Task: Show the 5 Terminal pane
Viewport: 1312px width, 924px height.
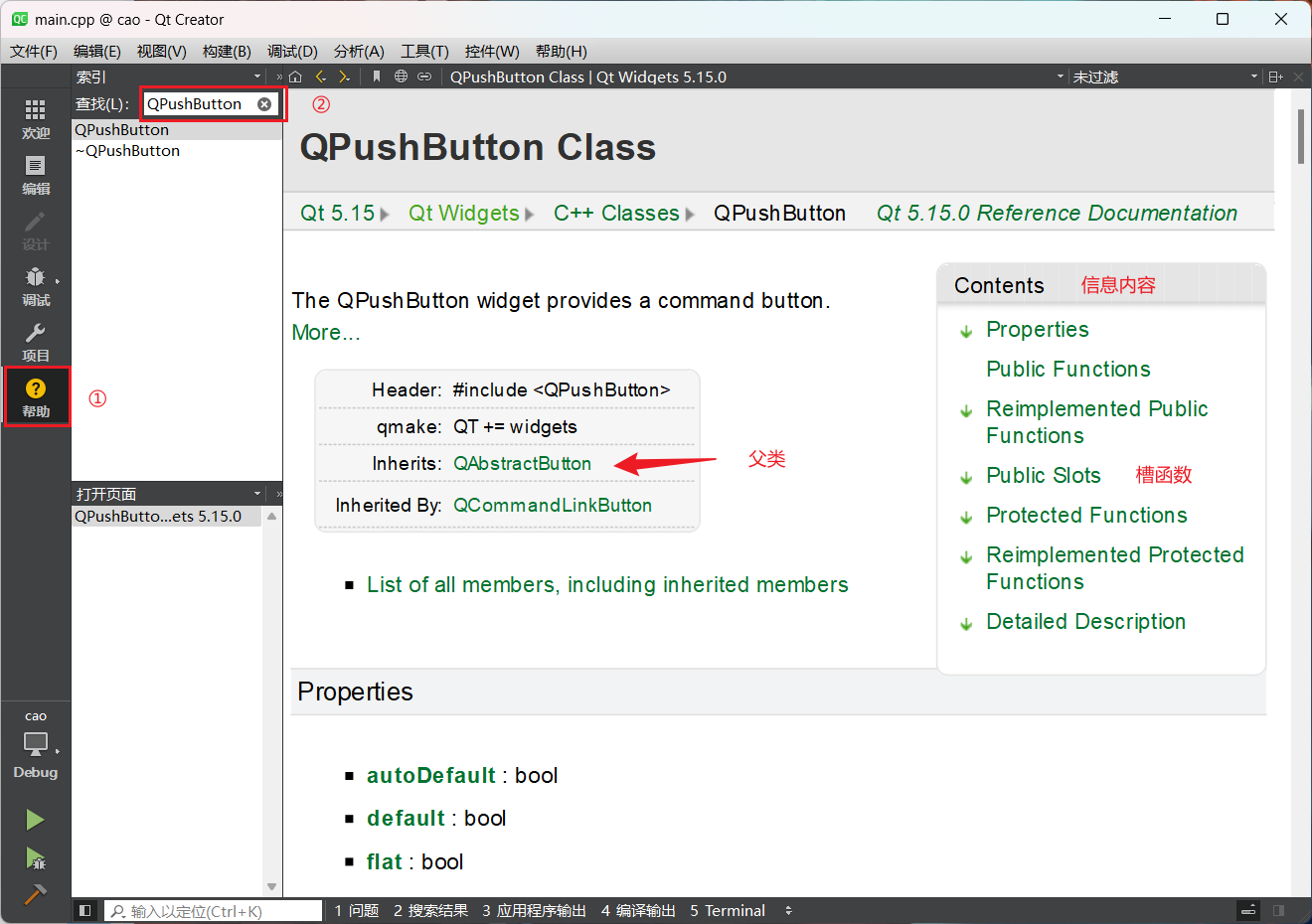Action: point(728,910)
